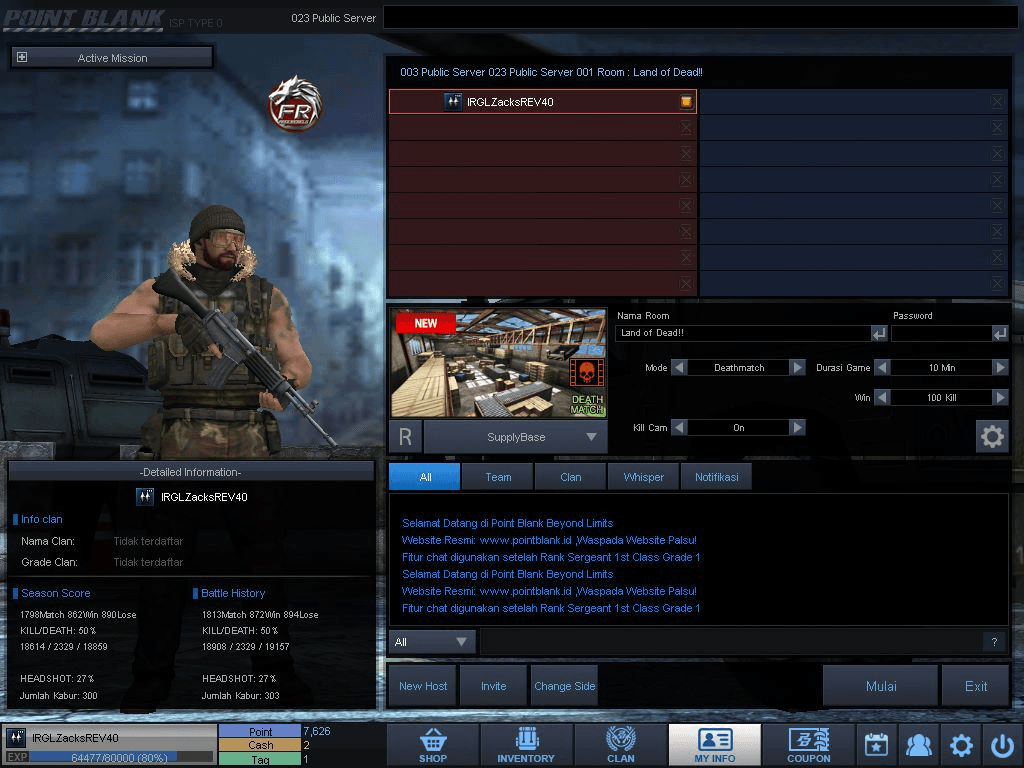Select the All chat tab
Image resolution: width=1024 pixels, height=768 pixels.
[424, 477]
